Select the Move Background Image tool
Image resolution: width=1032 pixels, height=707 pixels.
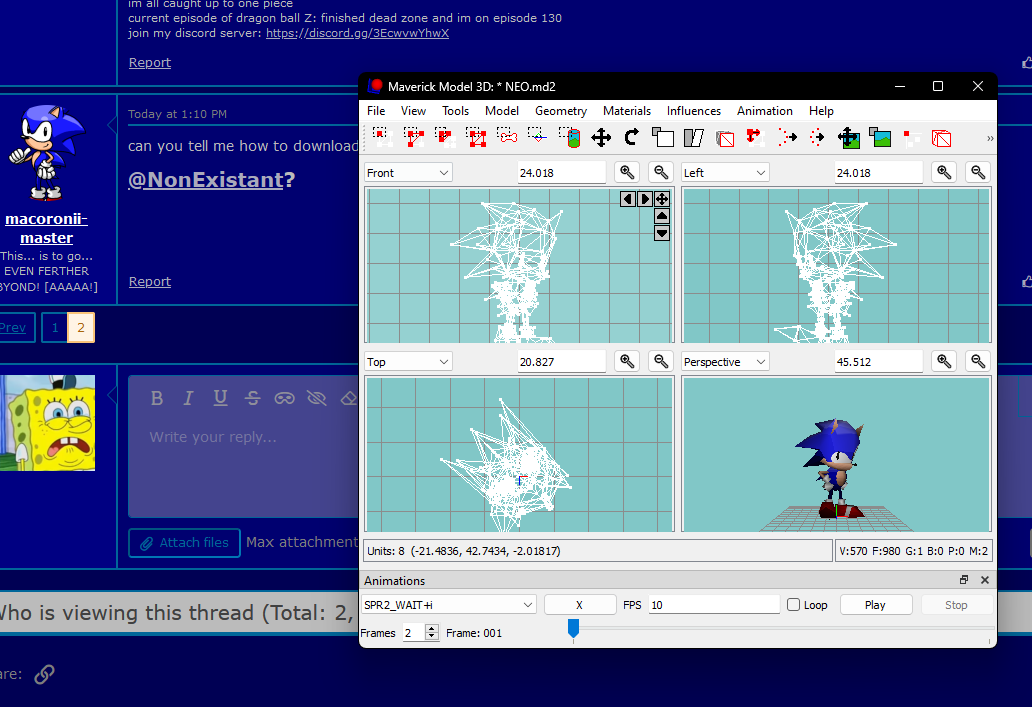[848, 138]
